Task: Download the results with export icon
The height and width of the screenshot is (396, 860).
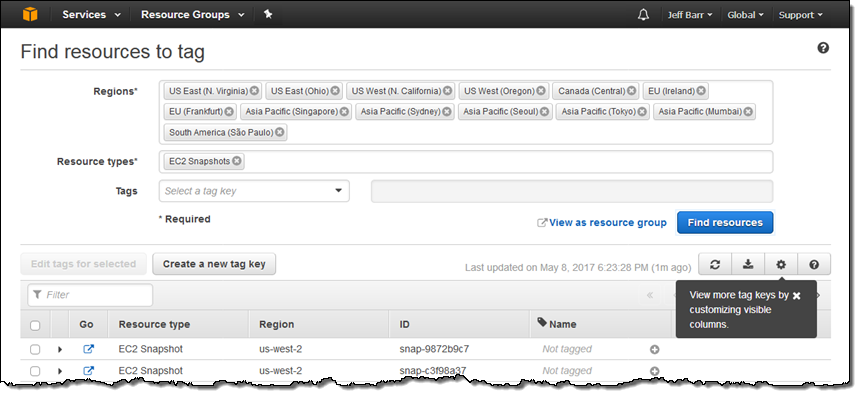Action: [748, 264]
